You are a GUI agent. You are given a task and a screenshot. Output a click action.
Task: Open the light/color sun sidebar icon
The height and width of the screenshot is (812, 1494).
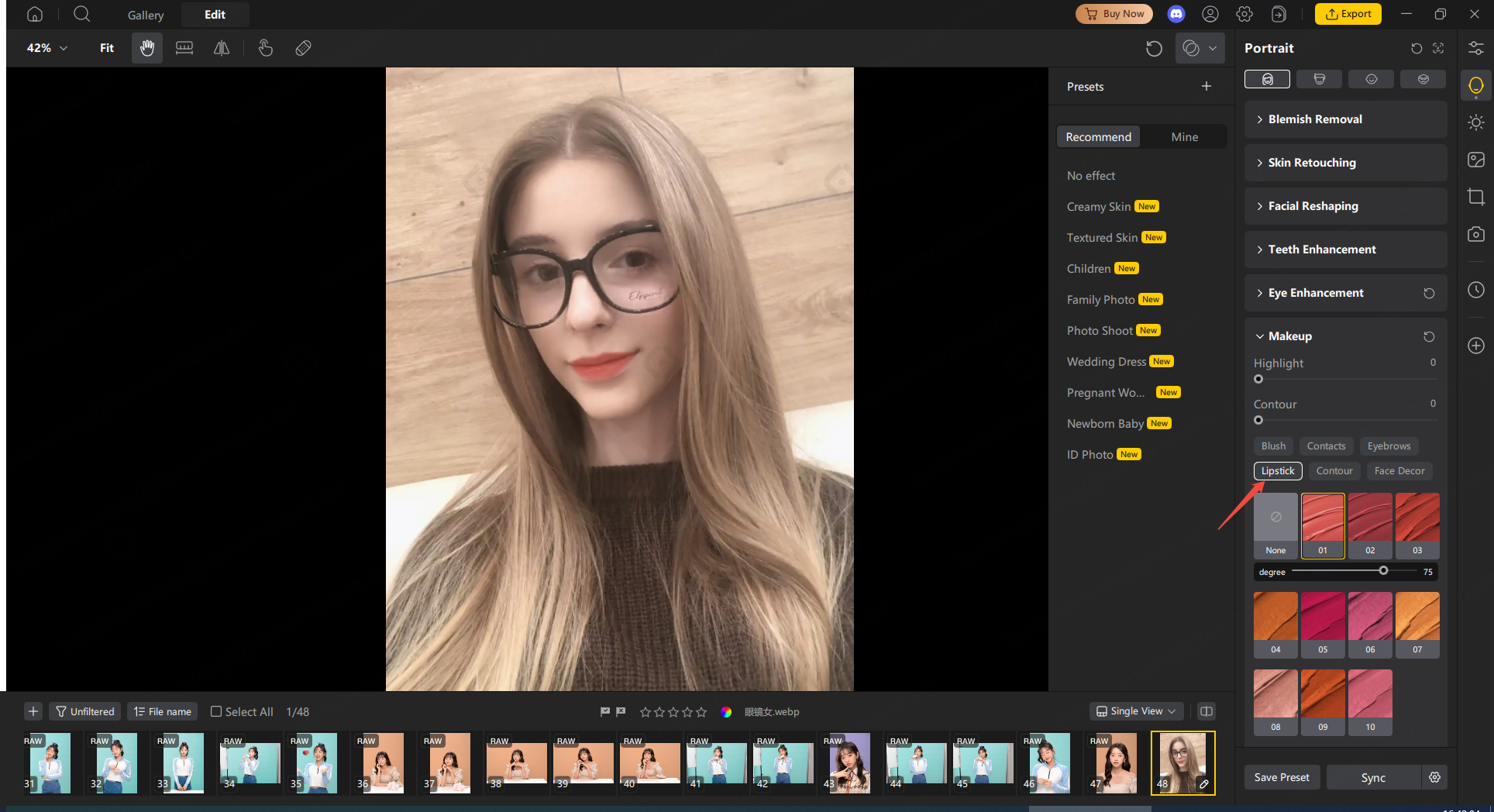[x=1476, y=122]
